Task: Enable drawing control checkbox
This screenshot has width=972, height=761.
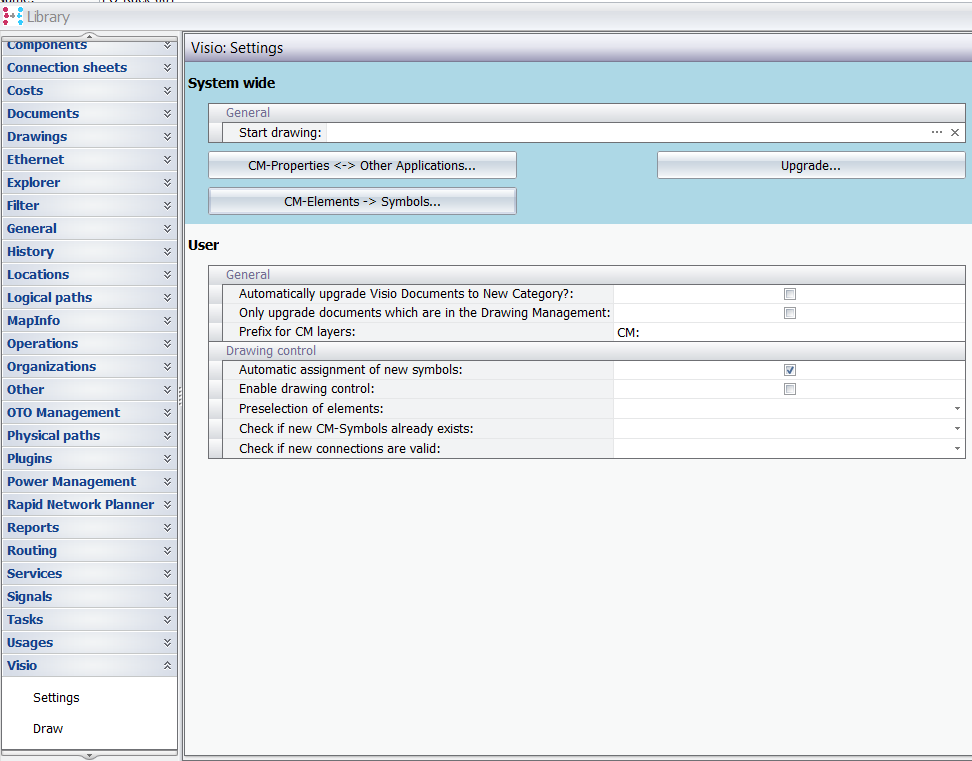Action: (x=789, y=389)
